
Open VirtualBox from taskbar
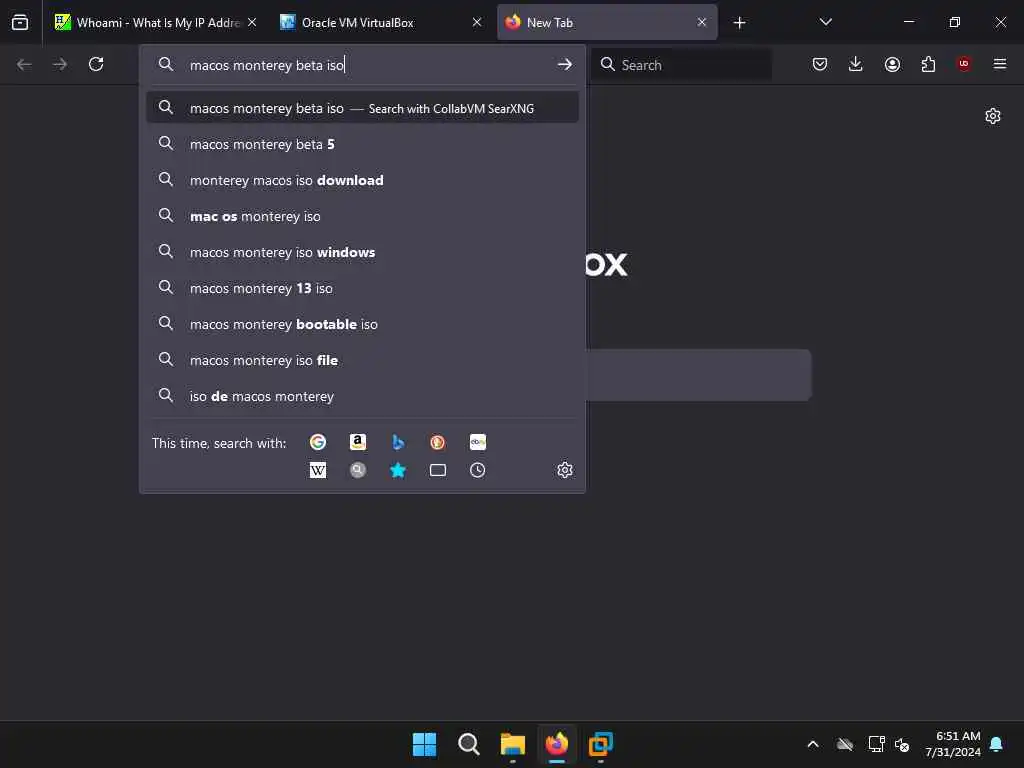pos(601,744)
